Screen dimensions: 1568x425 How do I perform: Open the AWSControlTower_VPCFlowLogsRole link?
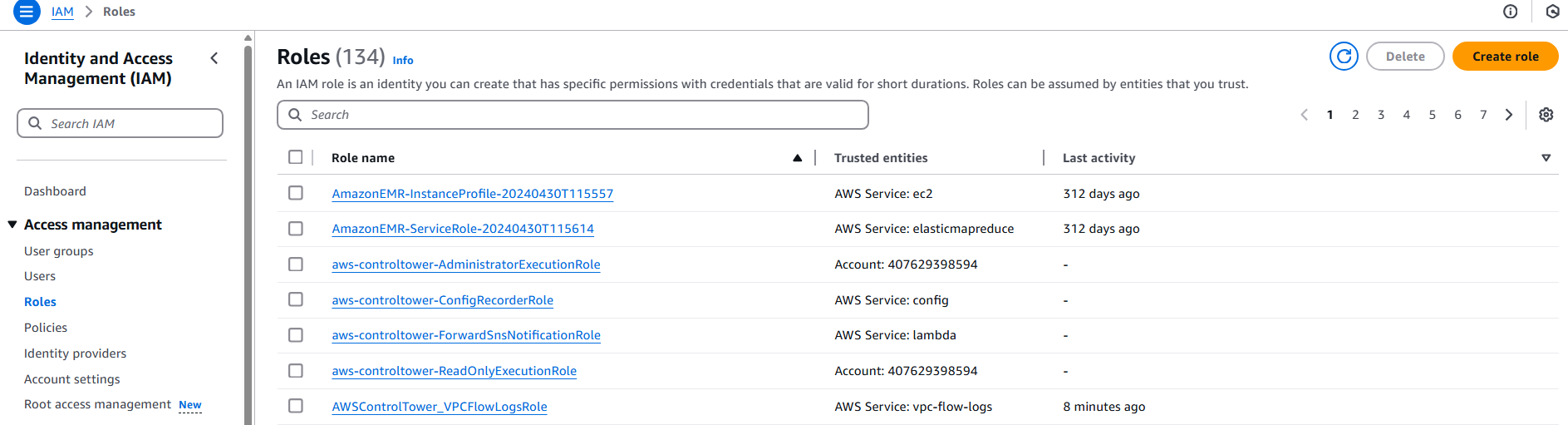click(x=440, y=407)
